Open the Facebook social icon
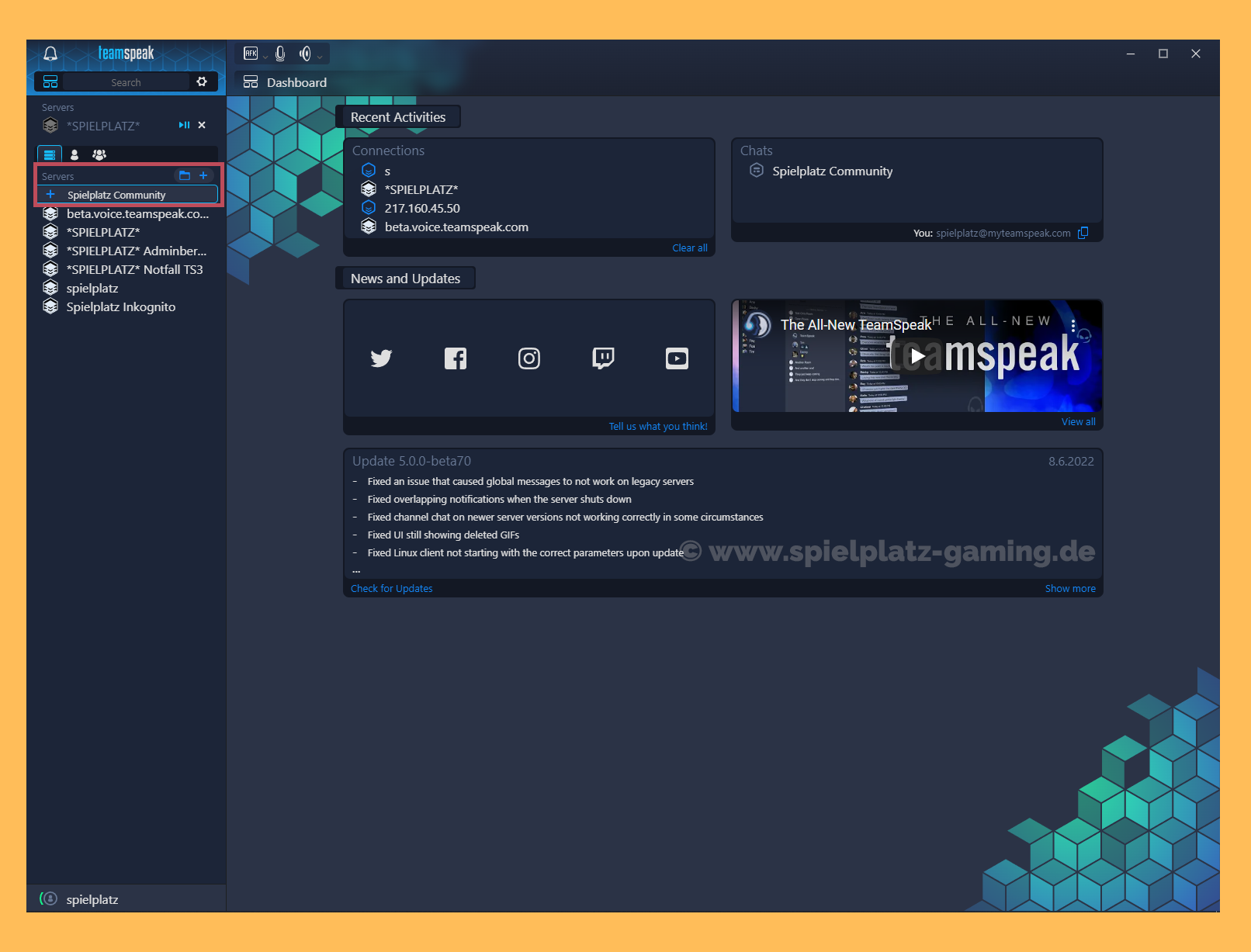This screenshot has width=1251, height=952. tap(456, 358)
